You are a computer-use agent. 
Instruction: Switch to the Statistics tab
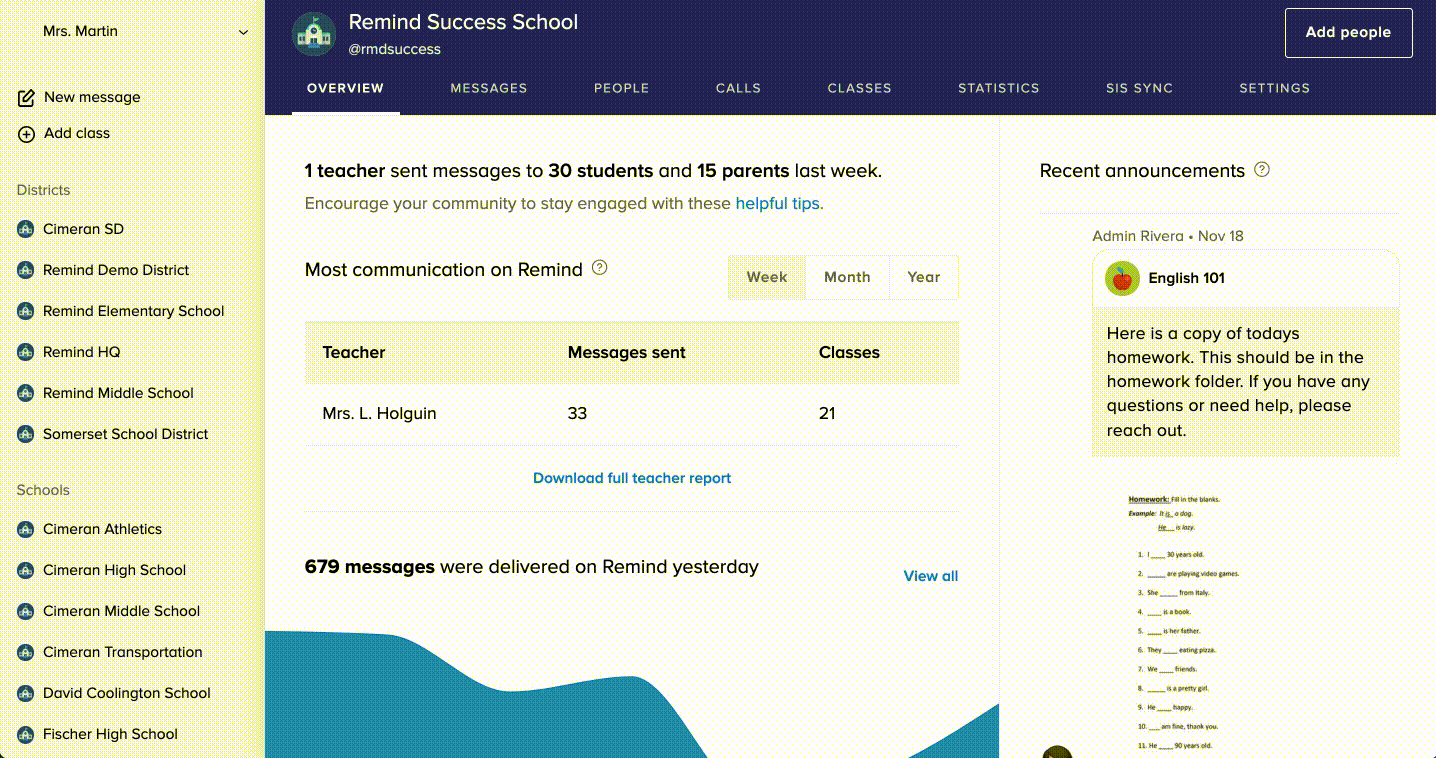pyautogui.click(x=998, y=88)
